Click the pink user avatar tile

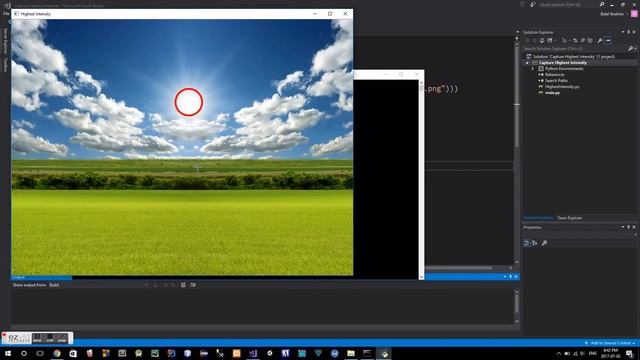pyautogui.click(x=634, y=14)
